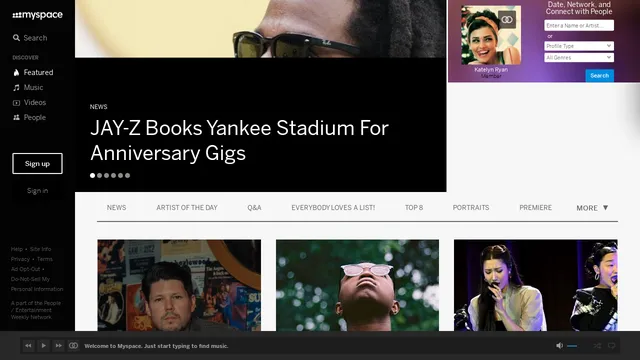Focus the Enter a Name or Artist field

pyautogui.click(x=579, y=26)
